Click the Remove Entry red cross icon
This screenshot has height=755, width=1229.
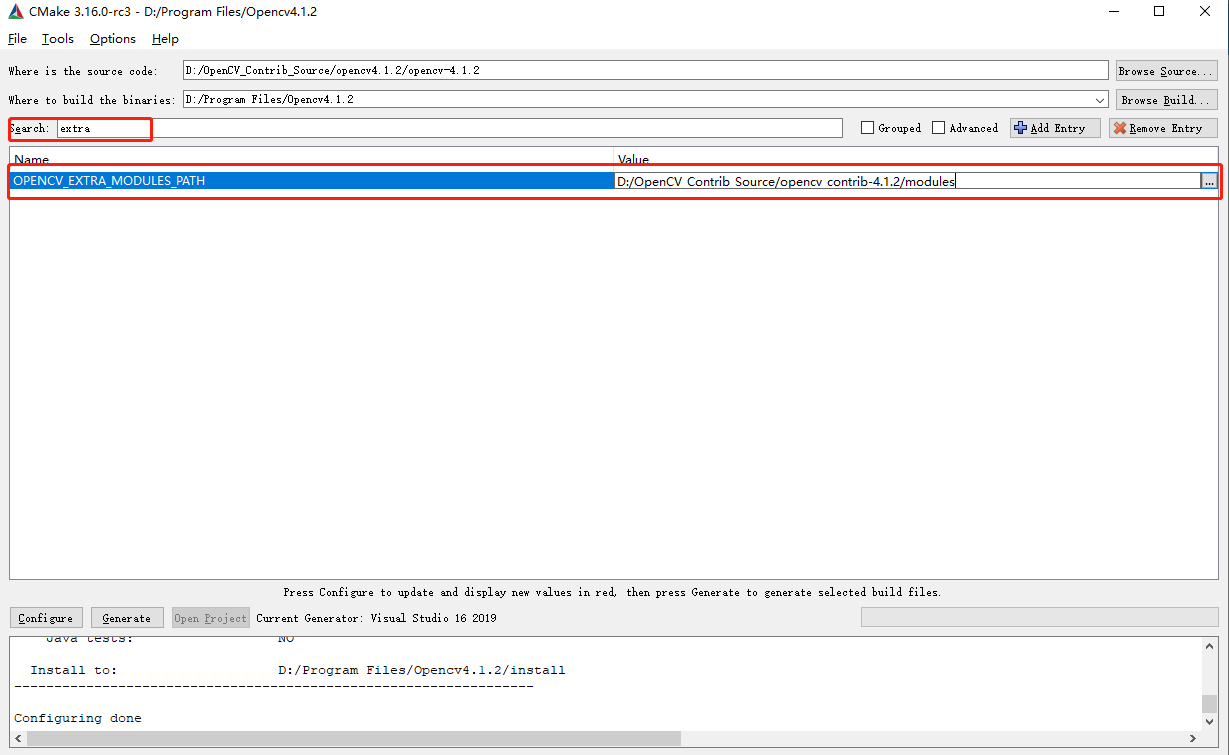click(1120, 128)
